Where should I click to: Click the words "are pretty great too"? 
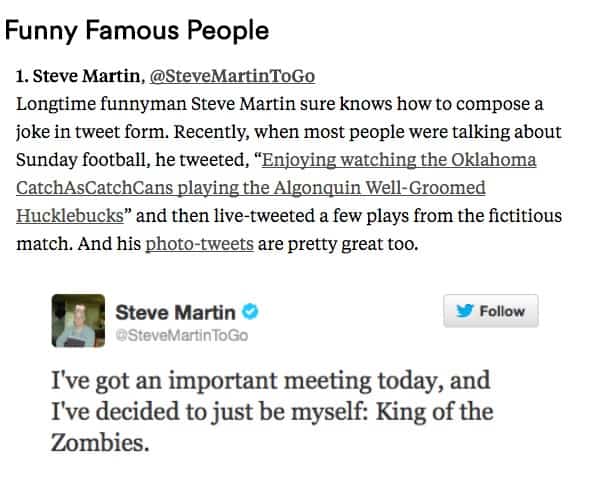(326, 243)
